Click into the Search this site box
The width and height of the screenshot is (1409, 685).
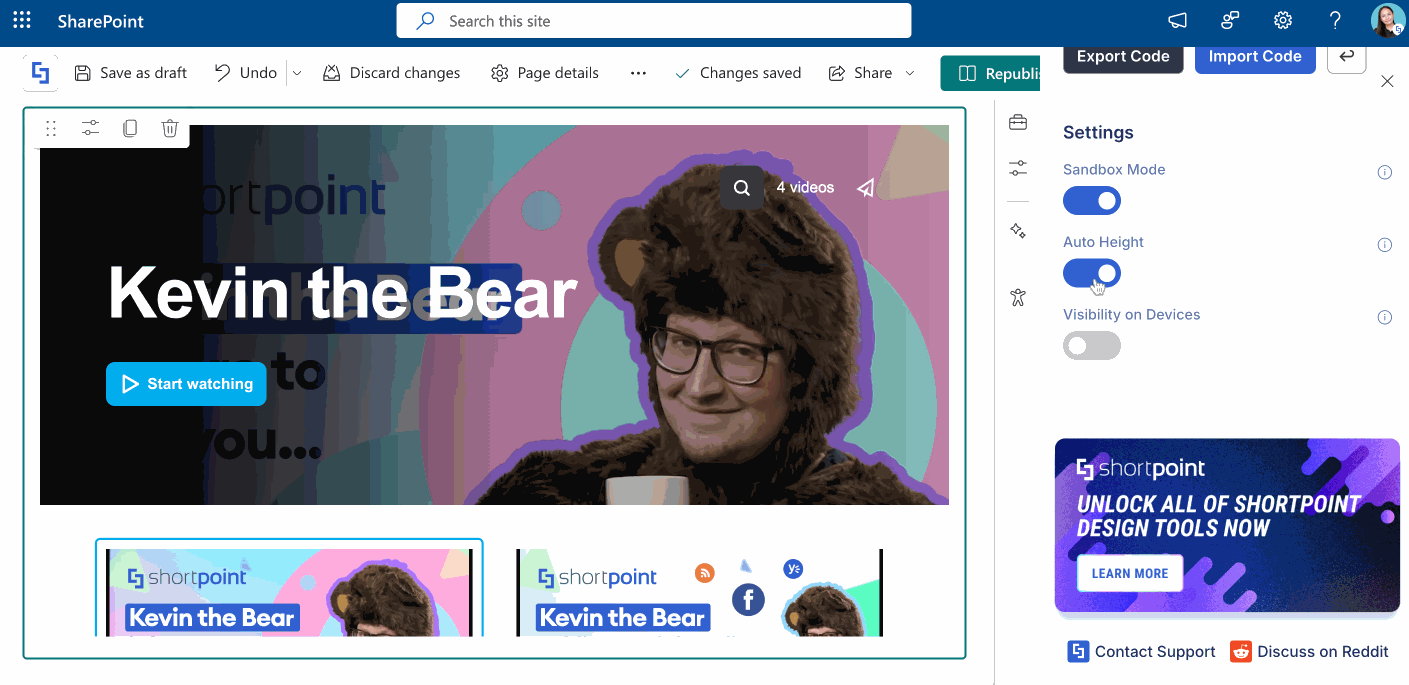(653, 21)
